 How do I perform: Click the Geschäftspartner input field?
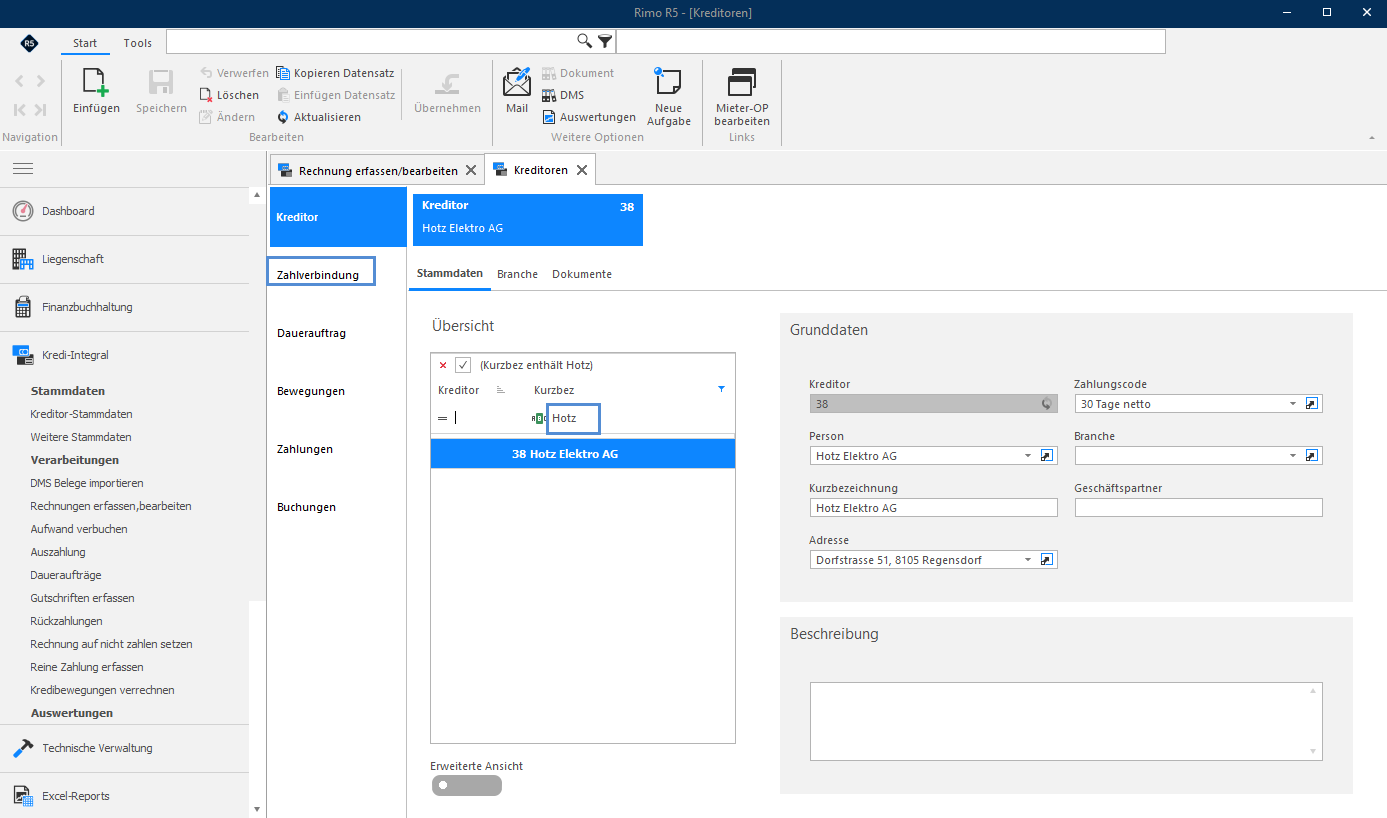pos(1198,508)
